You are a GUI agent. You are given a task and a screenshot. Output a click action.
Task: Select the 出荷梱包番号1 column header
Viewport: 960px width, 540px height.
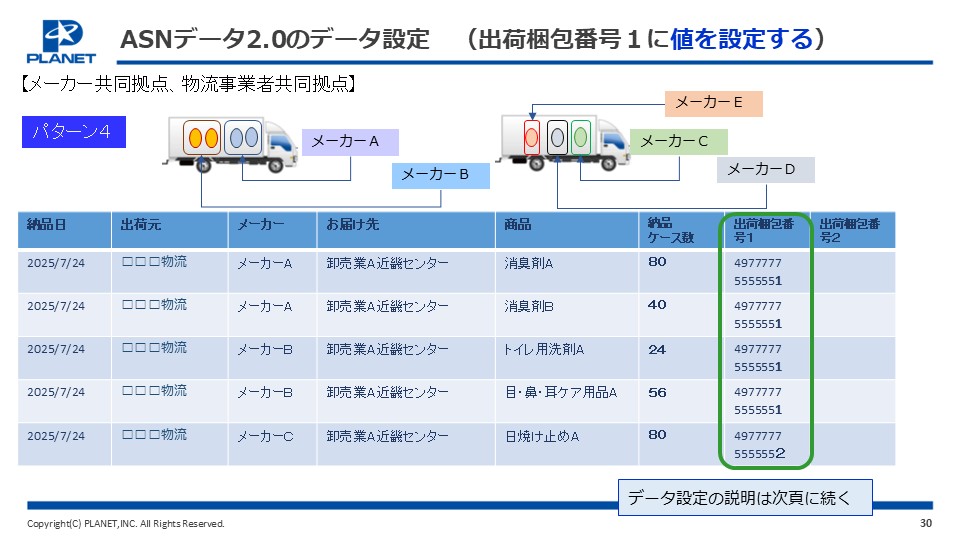pyautogui.click(x=767, y=230)
